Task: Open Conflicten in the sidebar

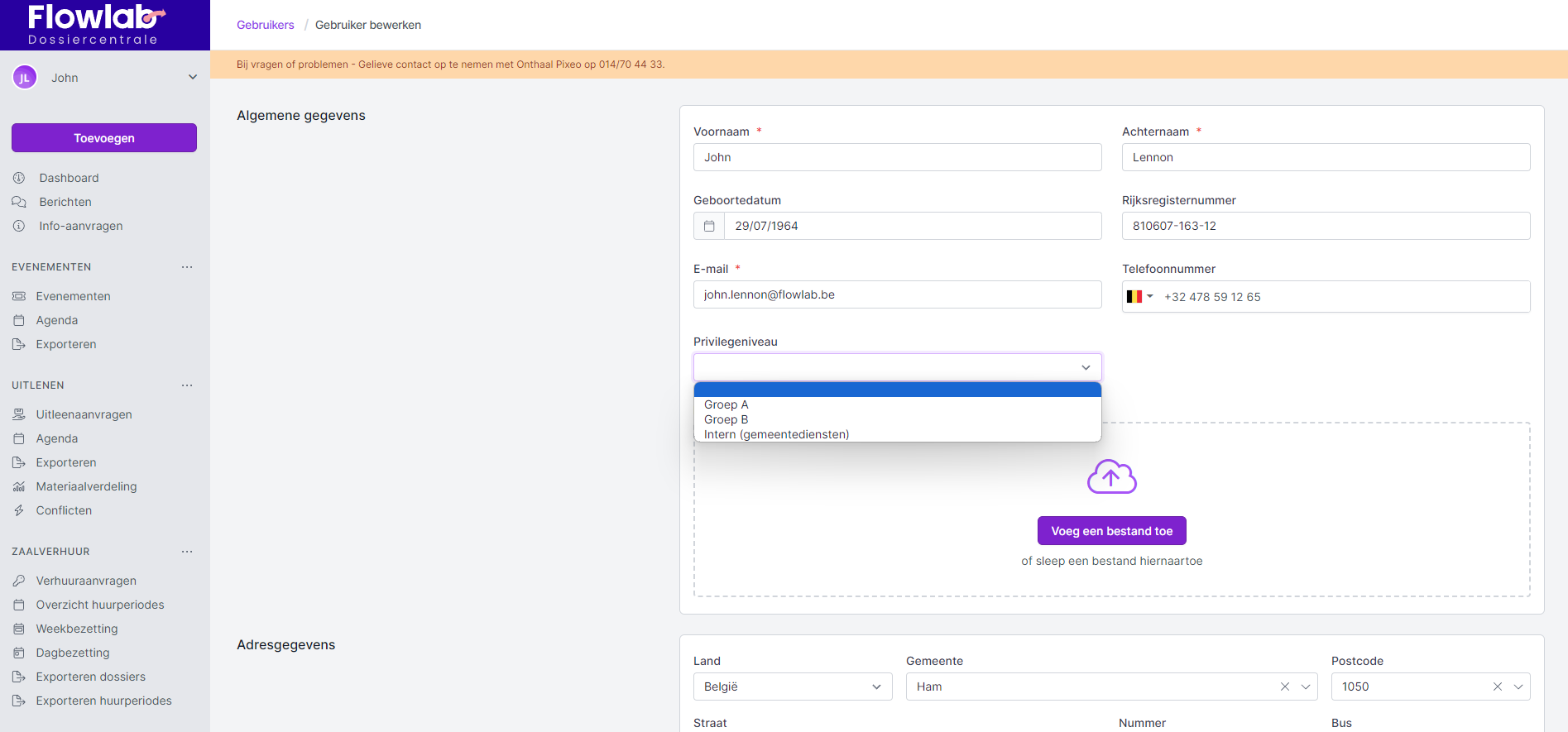Action: point(64,510)
